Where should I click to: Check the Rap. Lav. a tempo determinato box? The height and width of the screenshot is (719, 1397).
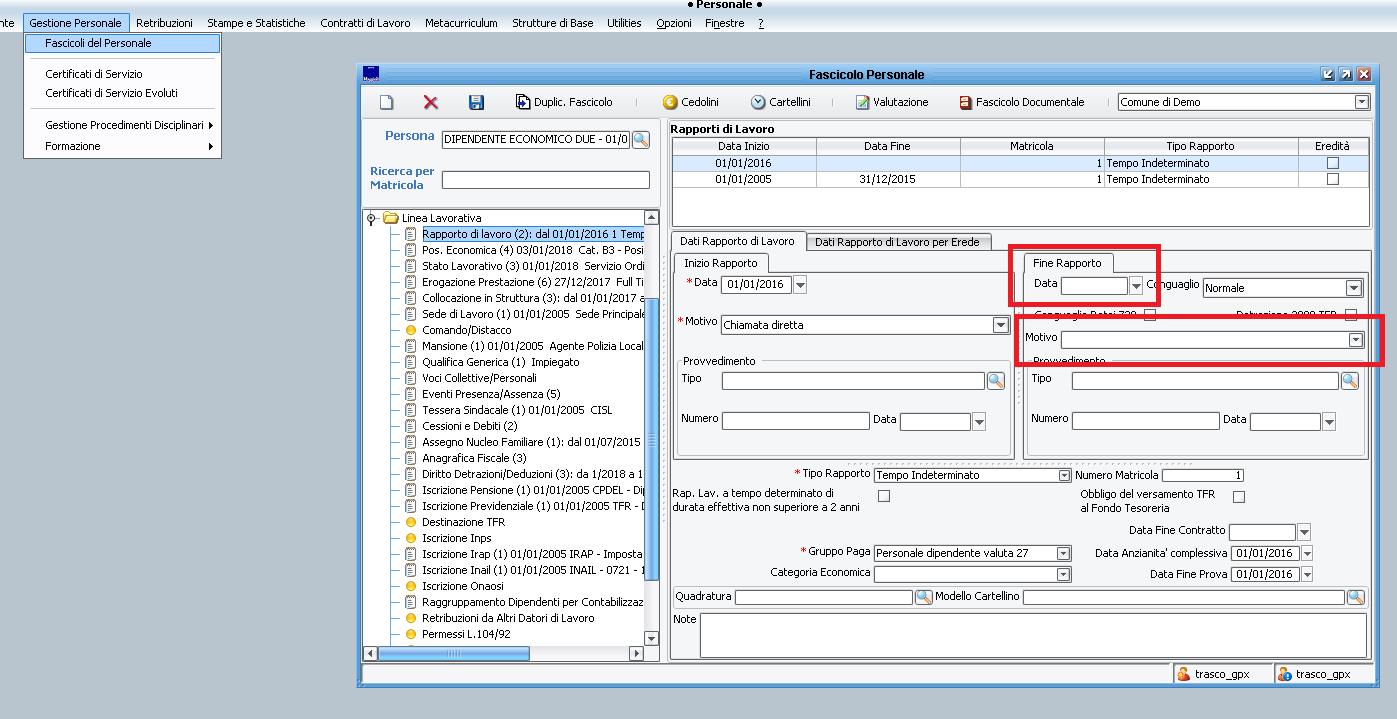(883, 496)
